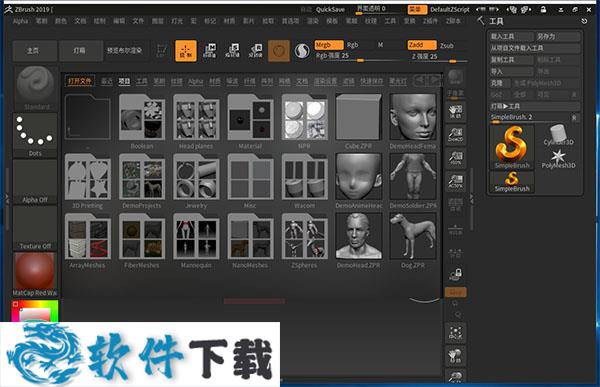Open the Standard brush selector
600x387 pixels.
35,88
